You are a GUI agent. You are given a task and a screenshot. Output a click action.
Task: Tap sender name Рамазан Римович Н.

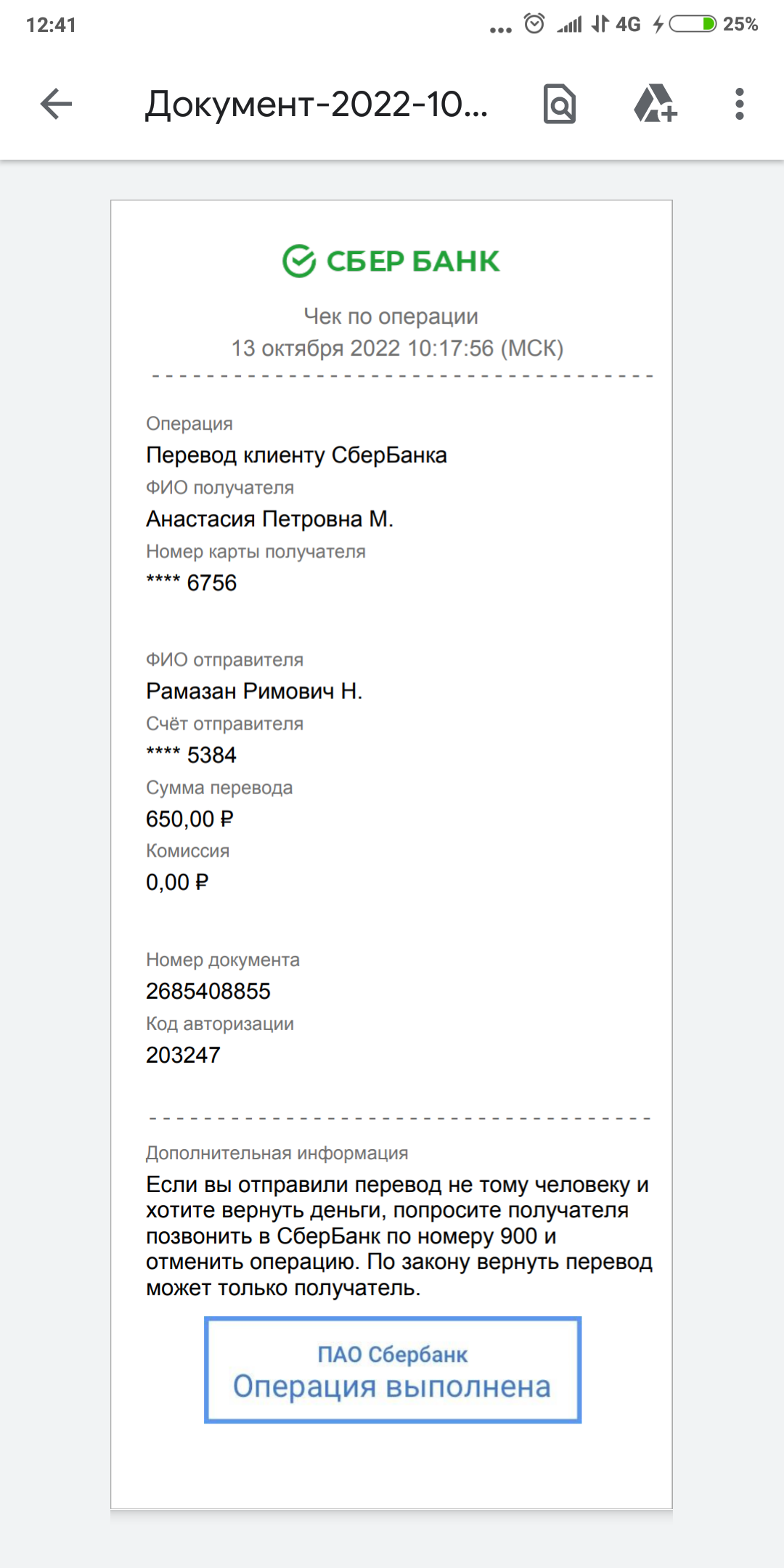coord(254,691)
